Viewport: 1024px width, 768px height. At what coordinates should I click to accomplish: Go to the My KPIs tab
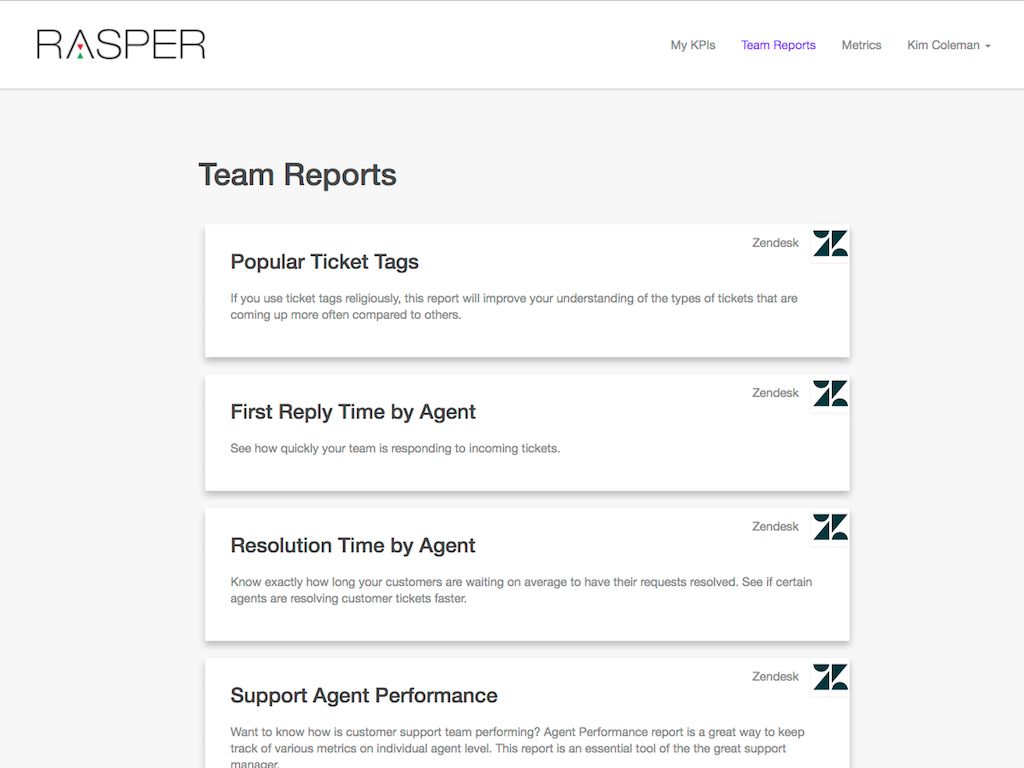[x=693, y=45]
